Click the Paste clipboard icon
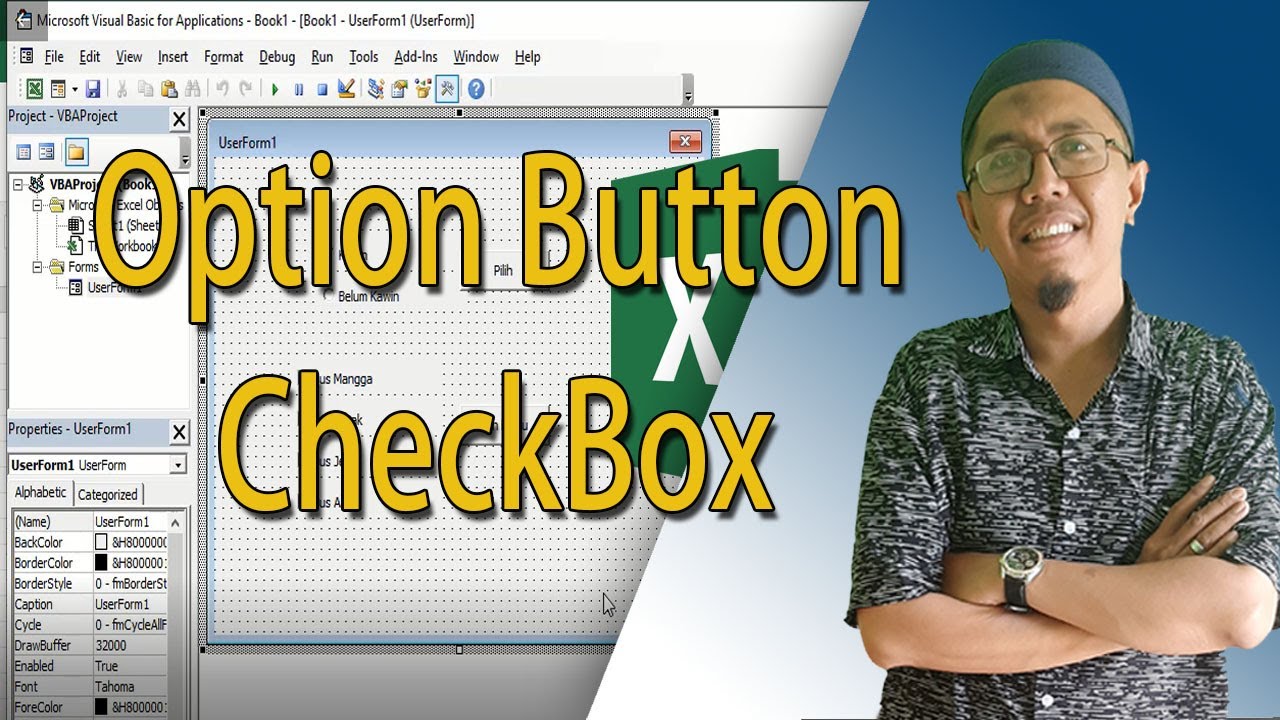The height and width of the screenshot is (720, 1280). click(x=169, y=89)
